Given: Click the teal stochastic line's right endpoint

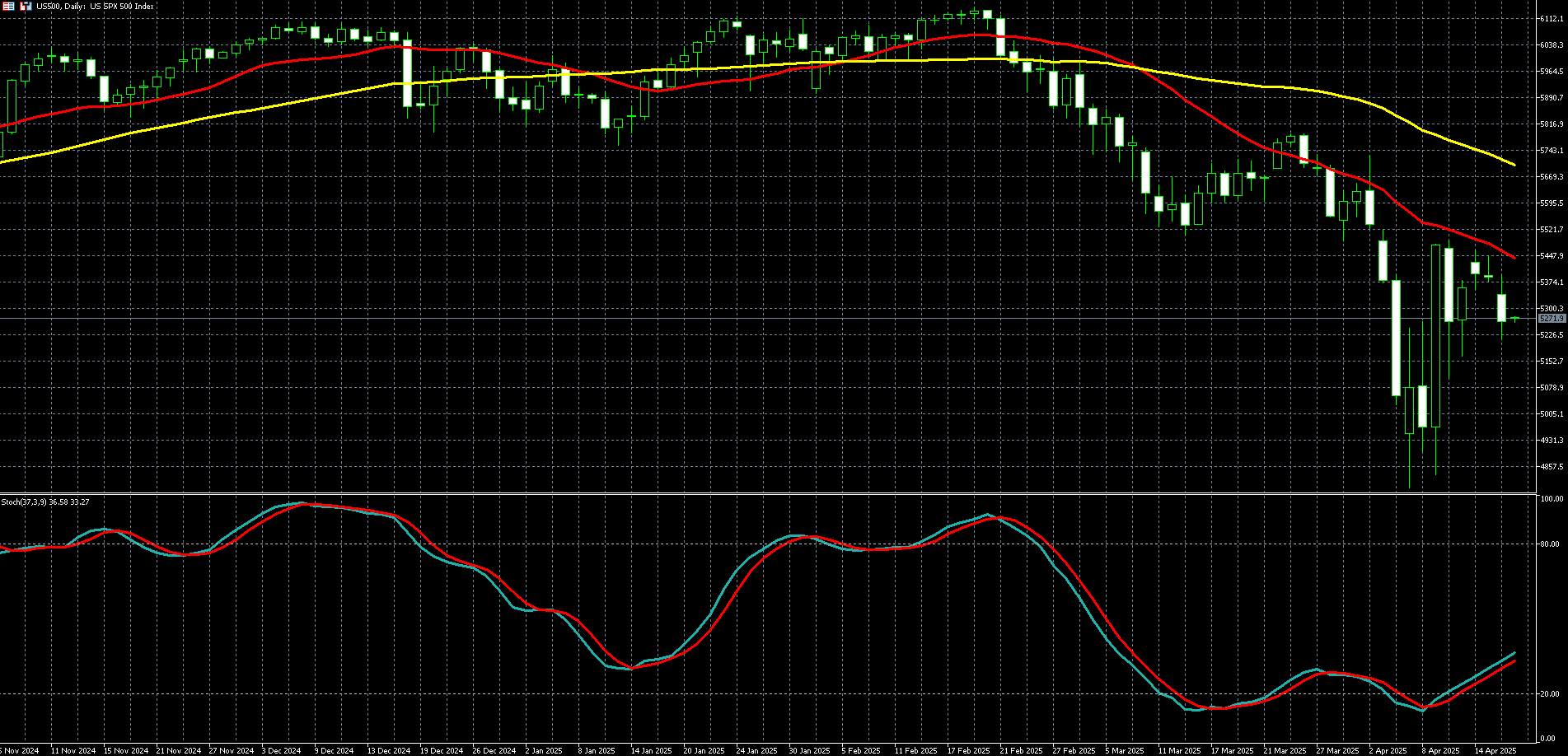Looking at the screenshot, I should click(x=1514, y=652).
